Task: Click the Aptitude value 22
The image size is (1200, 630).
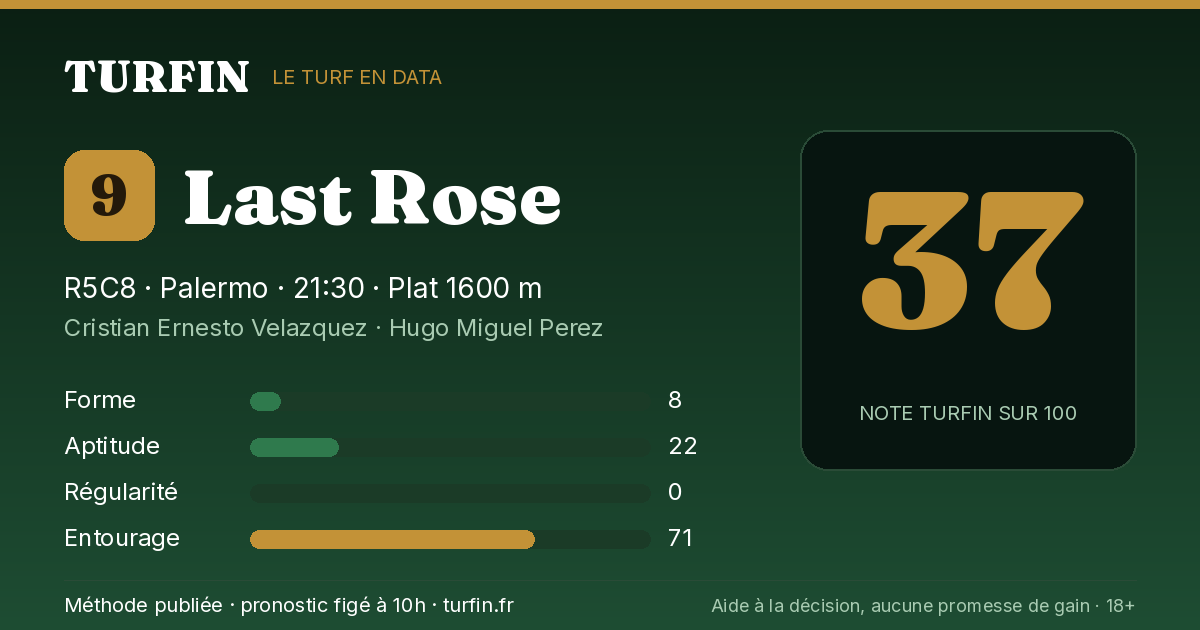Action: point(683,446)
